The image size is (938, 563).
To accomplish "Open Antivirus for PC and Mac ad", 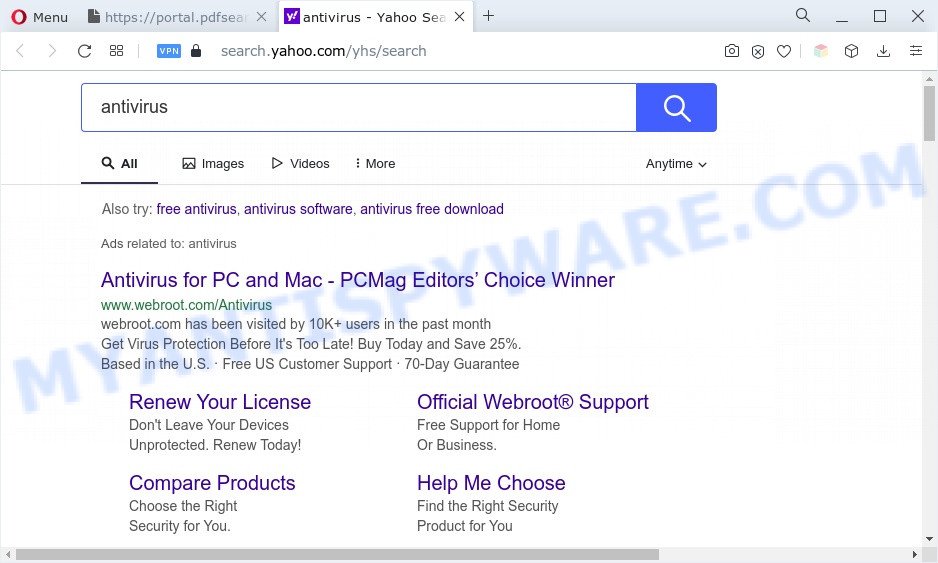I will point(358,280).
